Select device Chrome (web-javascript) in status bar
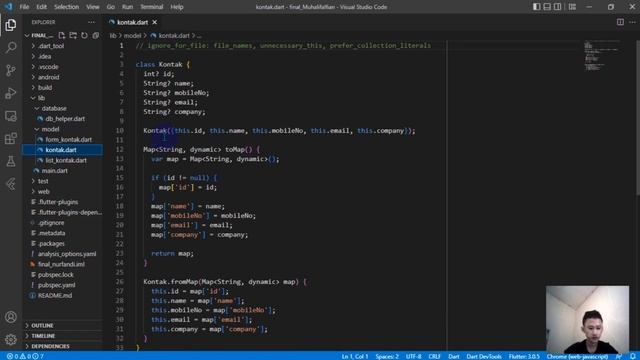 coord(577,356)
